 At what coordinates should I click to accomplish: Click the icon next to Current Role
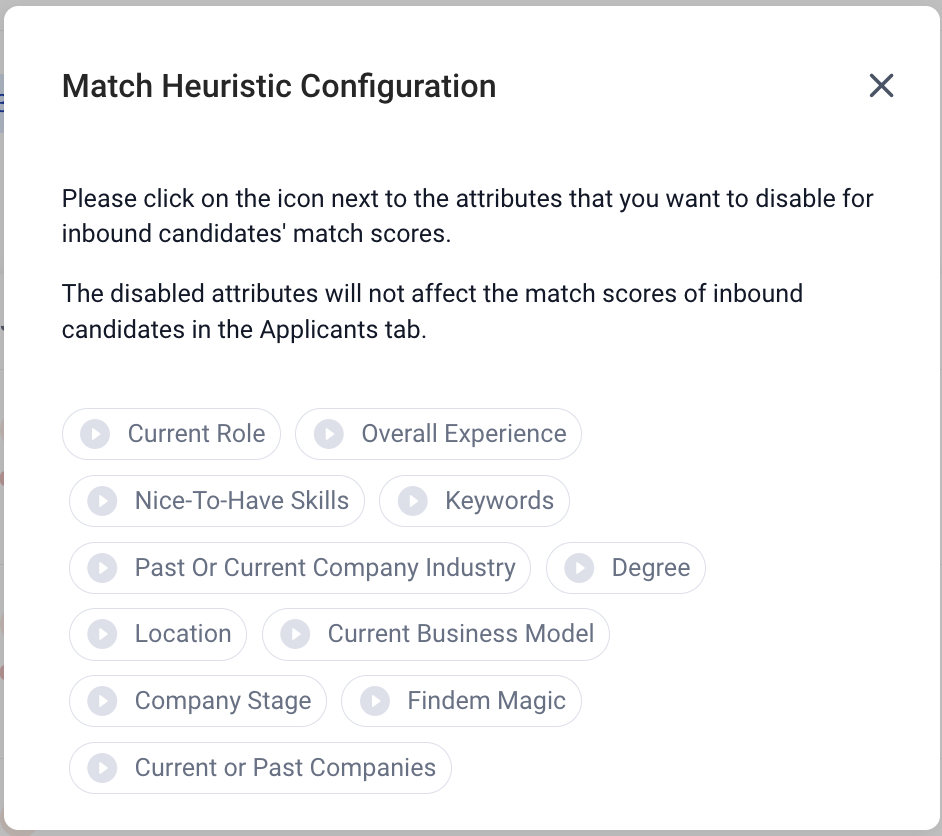coord(96,434)
